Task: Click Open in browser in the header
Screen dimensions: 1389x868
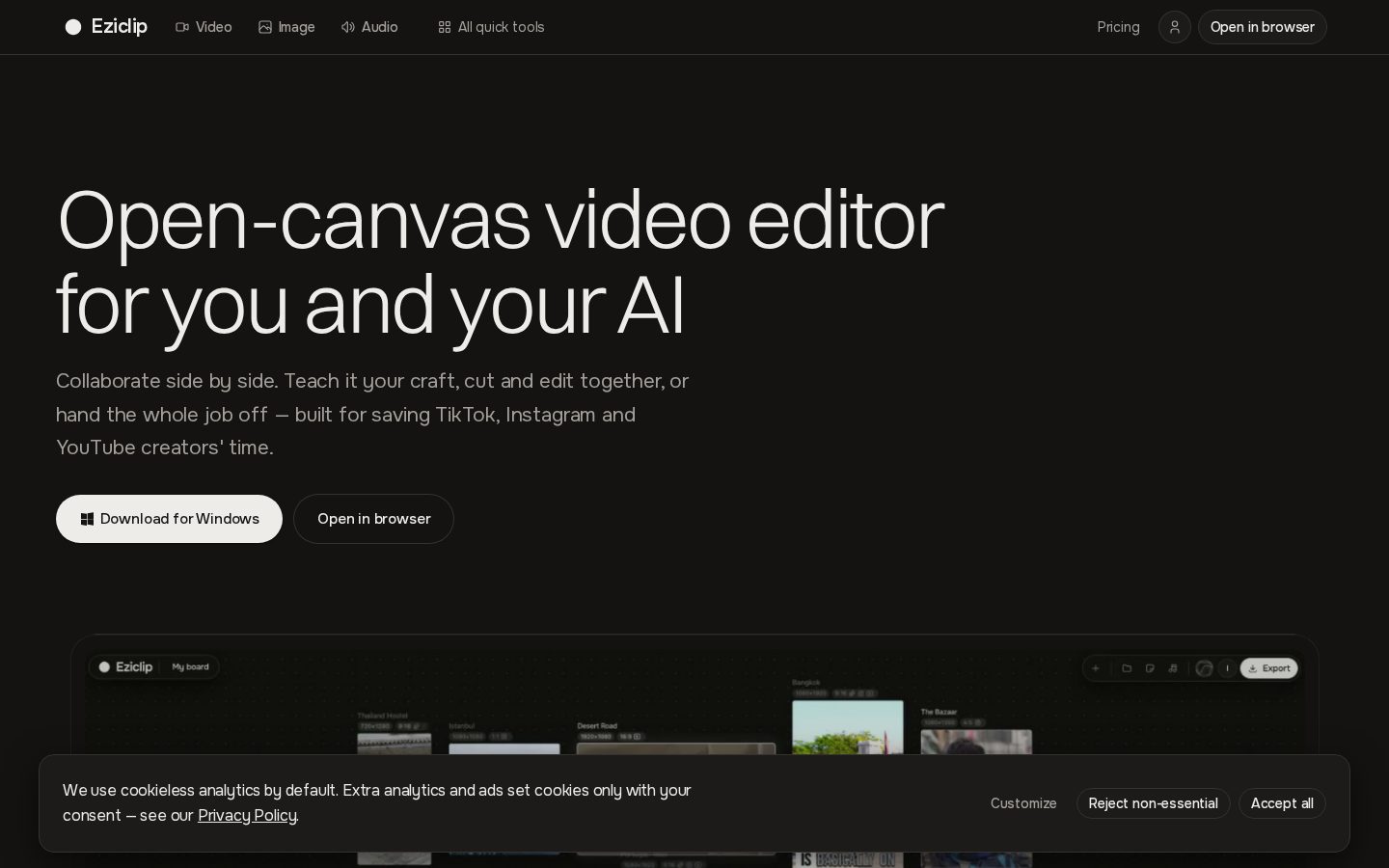Action: coord(1262,27)
